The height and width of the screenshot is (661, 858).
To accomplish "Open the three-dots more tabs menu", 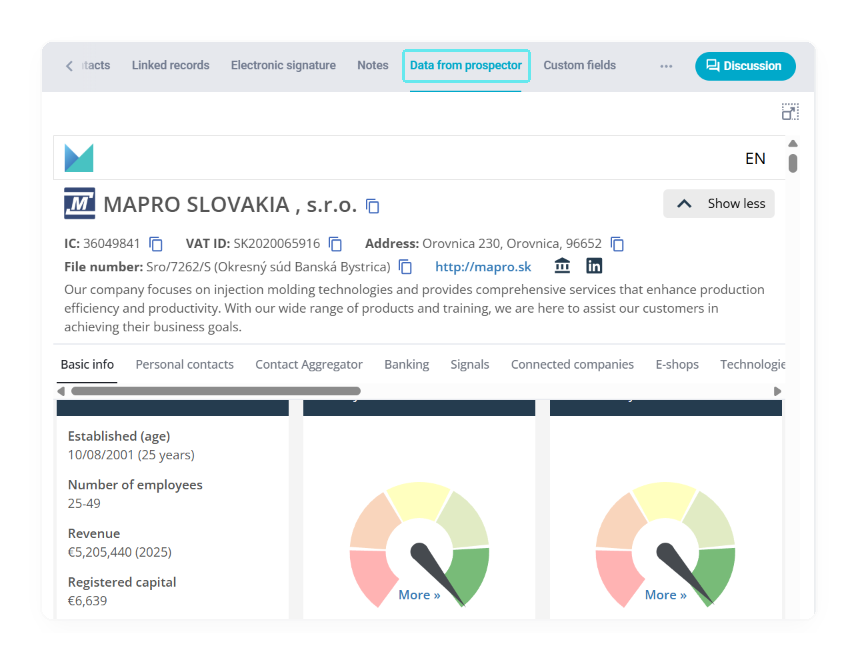I will 666,66.
